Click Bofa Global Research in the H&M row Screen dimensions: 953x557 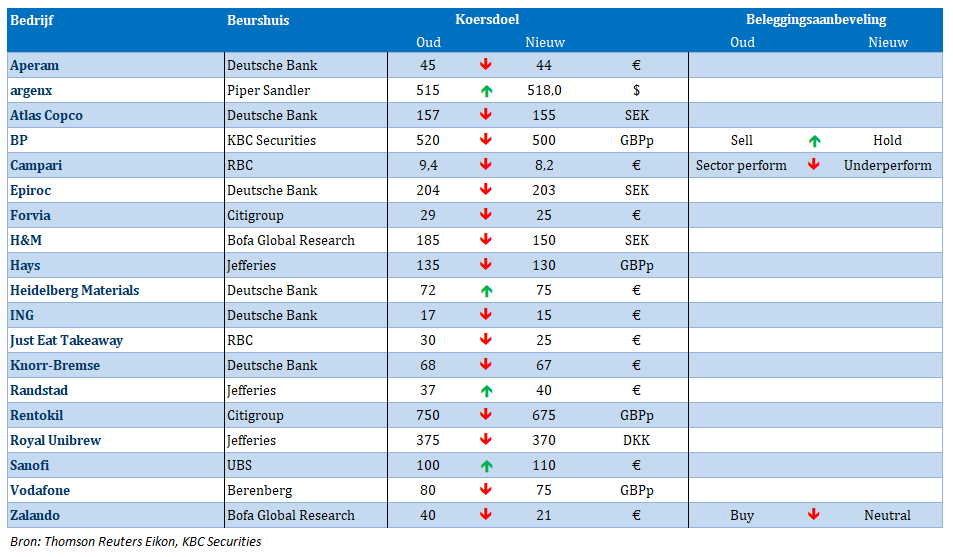291,240
